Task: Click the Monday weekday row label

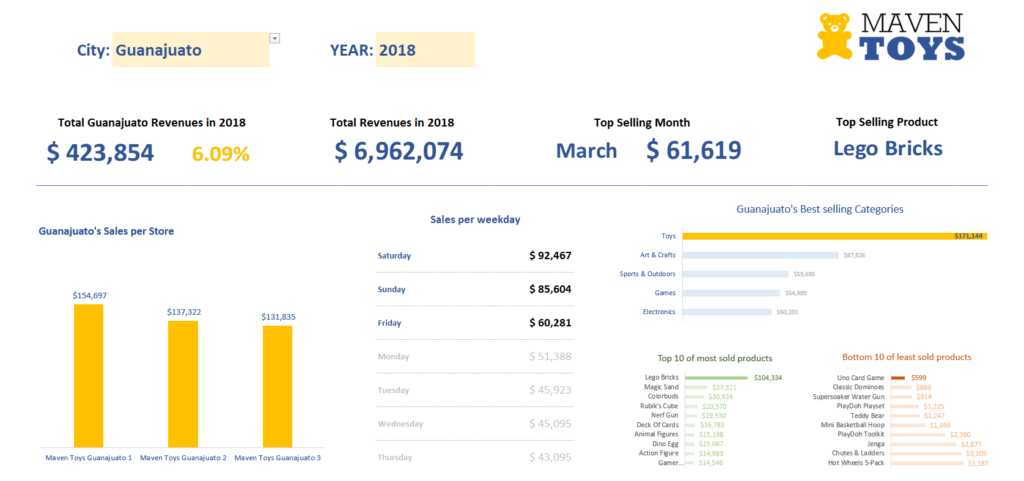Action: tap(393, 356)
